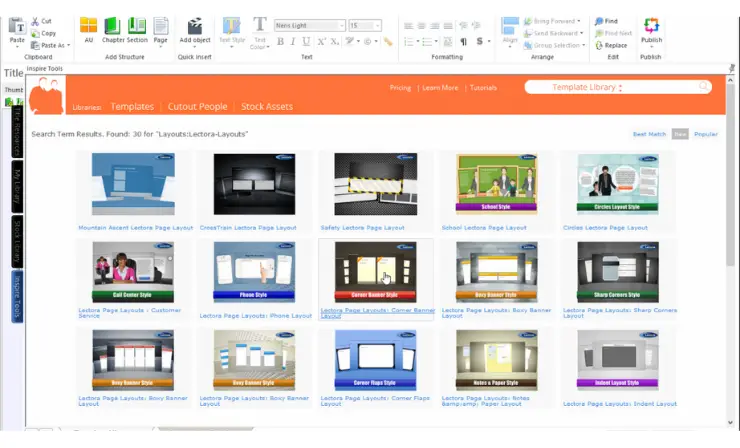Toggle italic formatting
This screenshot has height=448, width=740.
tap(293, 42)
